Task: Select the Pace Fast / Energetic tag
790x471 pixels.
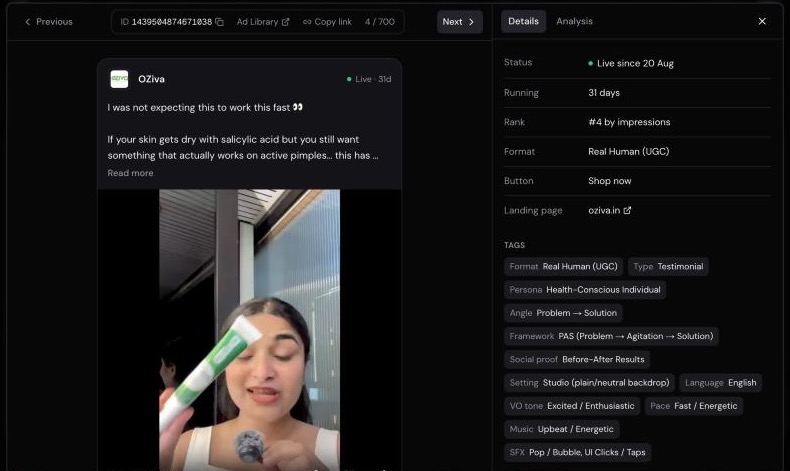Action: (x=694, y=406)
